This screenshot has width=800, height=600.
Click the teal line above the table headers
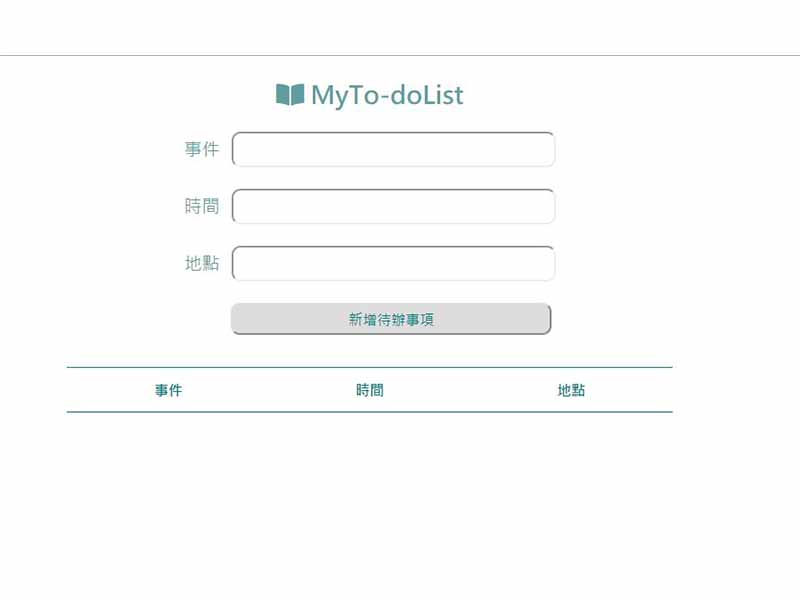point(369,367)
